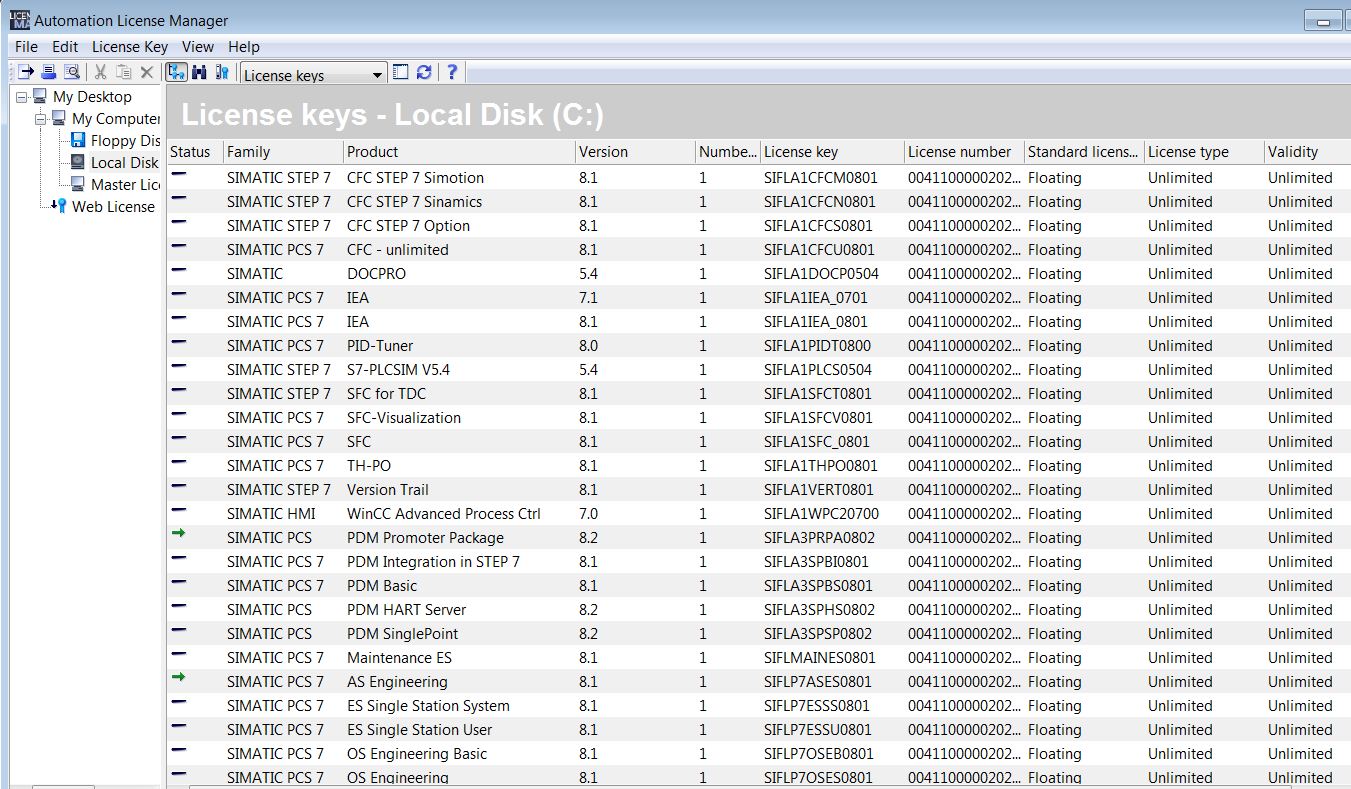Select the SFC for TDC product
Image resolution: width=1351 pixels, height=789 pixels.
tap(386, 394)
